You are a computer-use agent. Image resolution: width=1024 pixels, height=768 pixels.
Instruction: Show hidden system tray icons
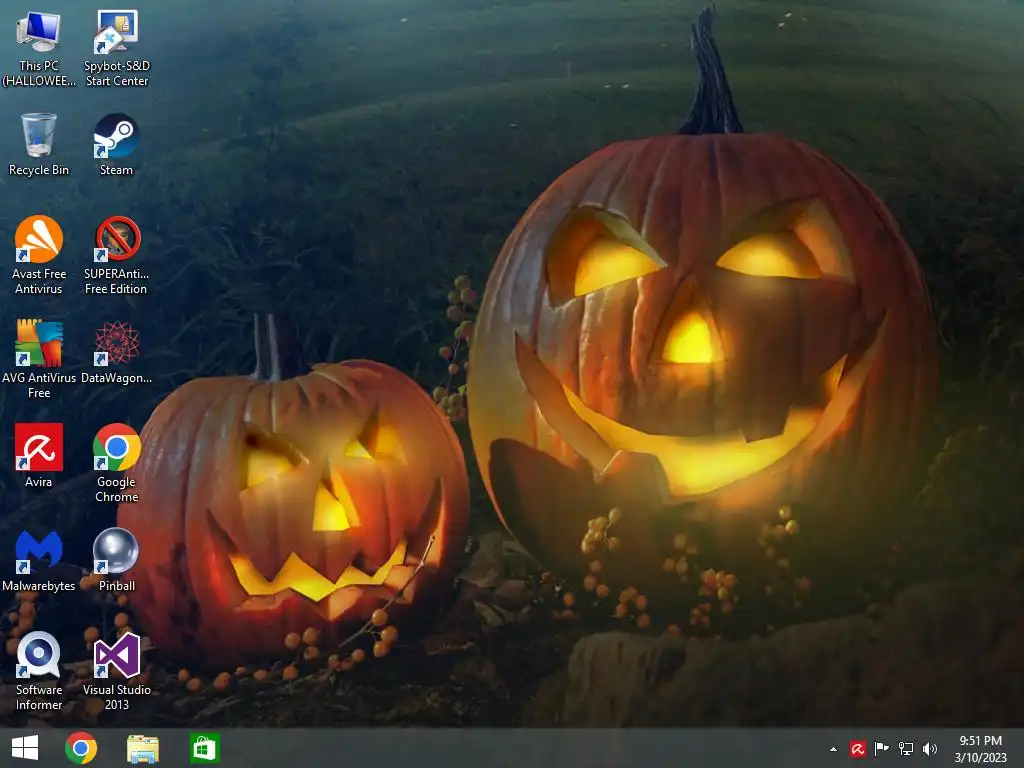tap(833, 749)
